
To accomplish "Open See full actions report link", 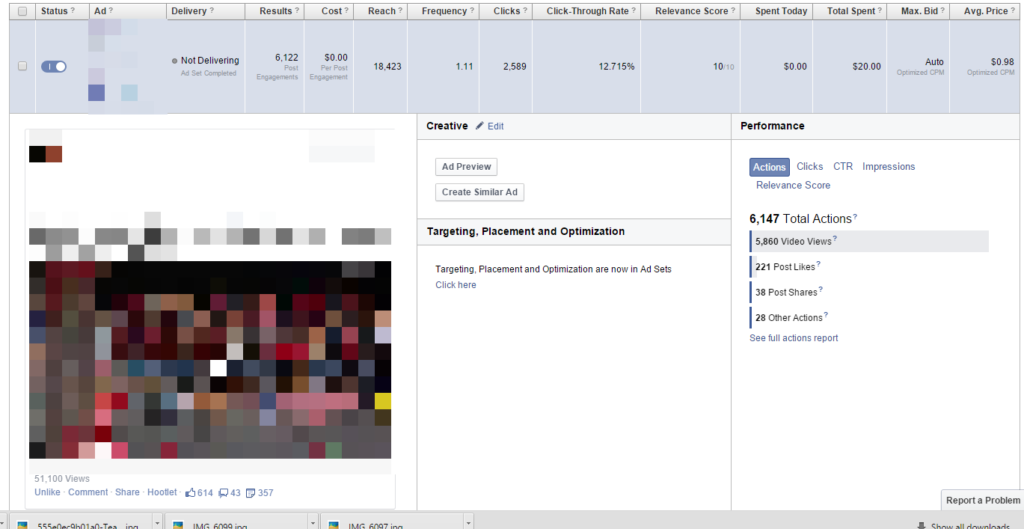I will 793,338.
